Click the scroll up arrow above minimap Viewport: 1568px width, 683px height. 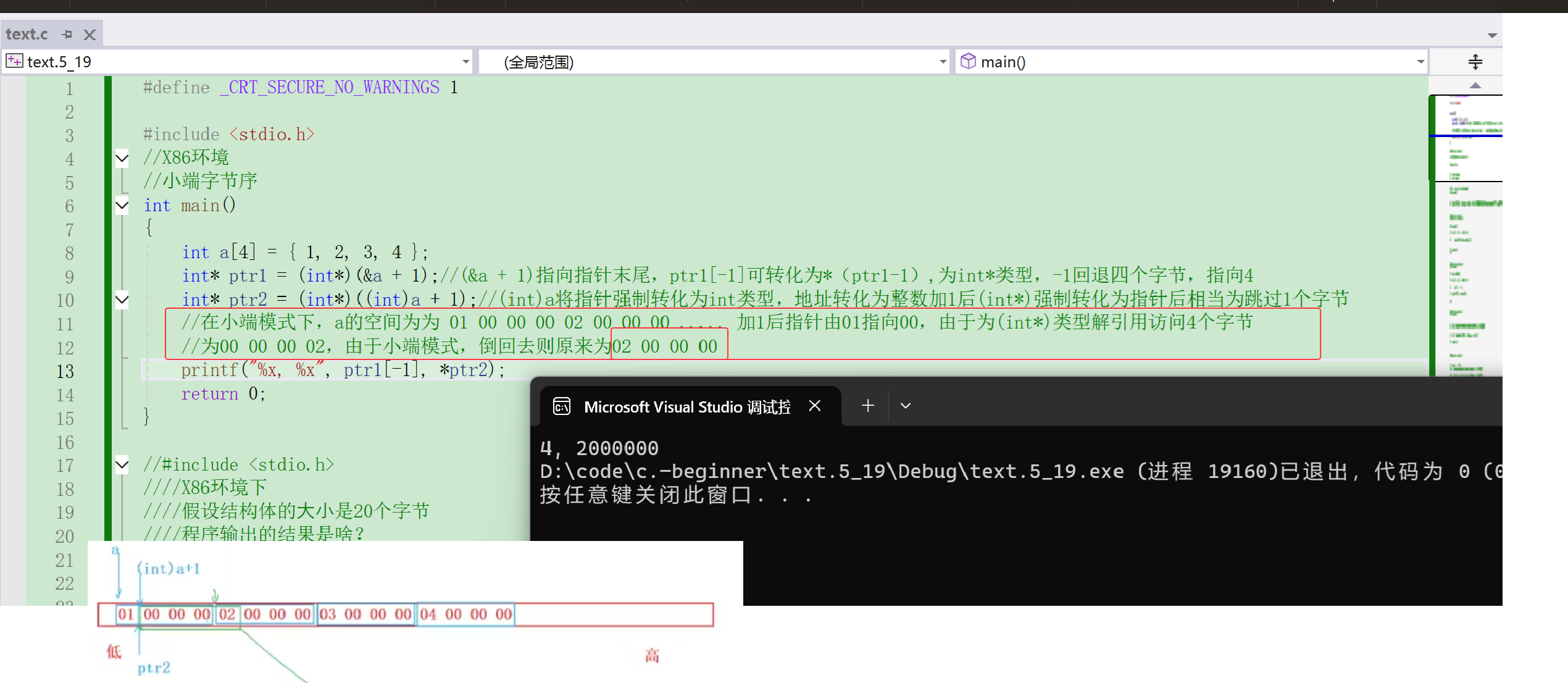pos(1475,85)
